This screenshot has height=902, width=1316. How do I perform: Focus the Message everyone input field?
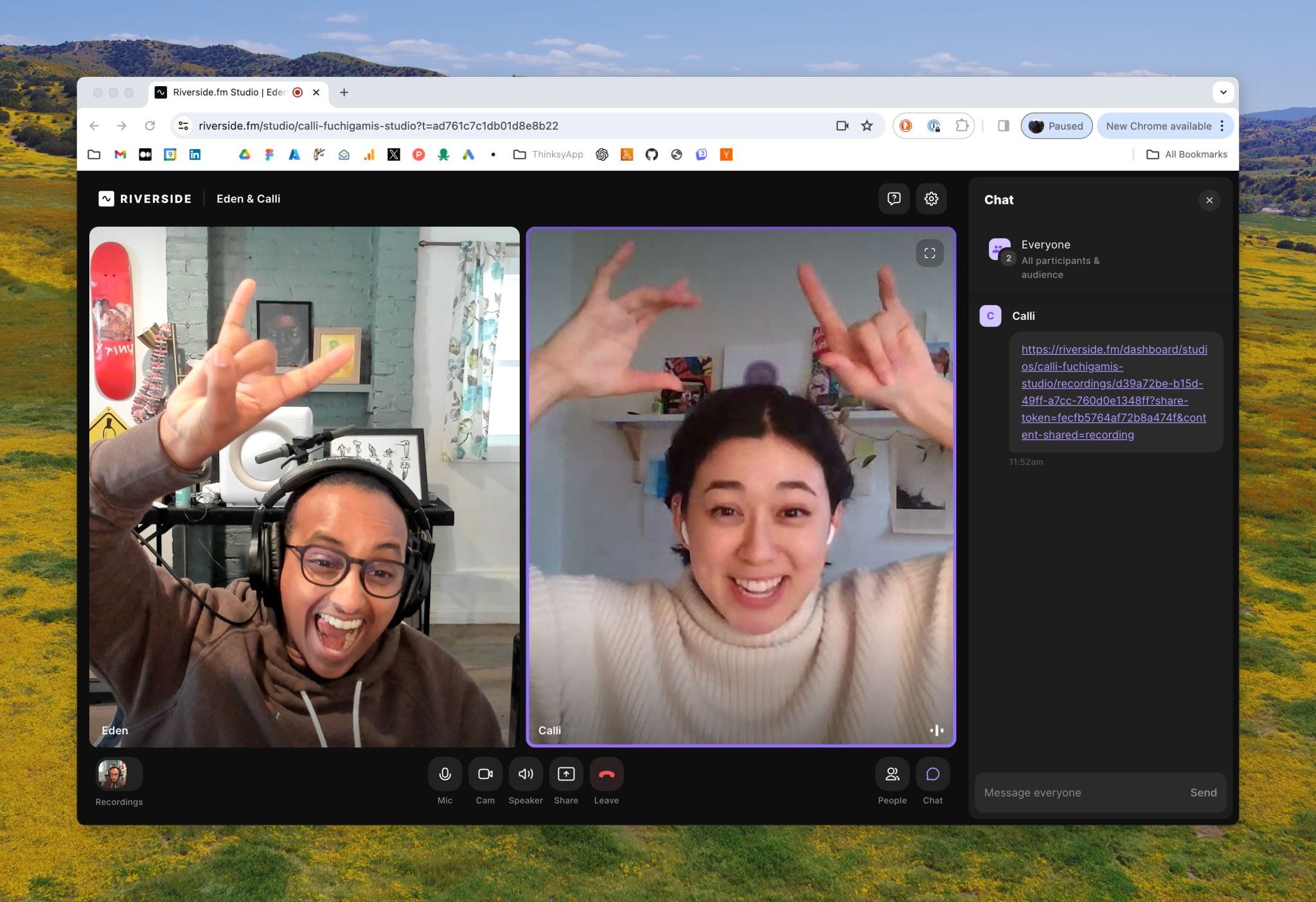click(x=1080, y=793)
